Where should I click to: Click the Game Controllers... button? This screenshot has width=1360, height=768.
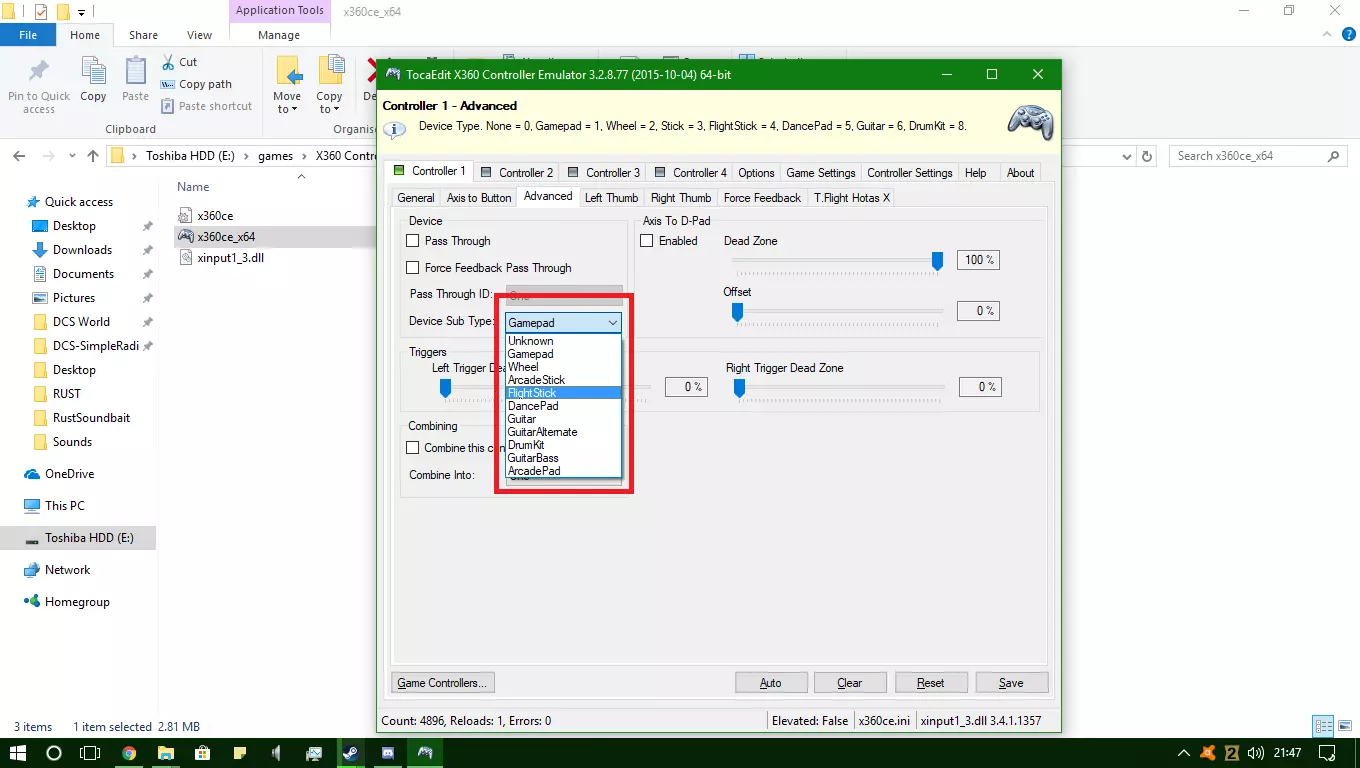coord(442,683)
